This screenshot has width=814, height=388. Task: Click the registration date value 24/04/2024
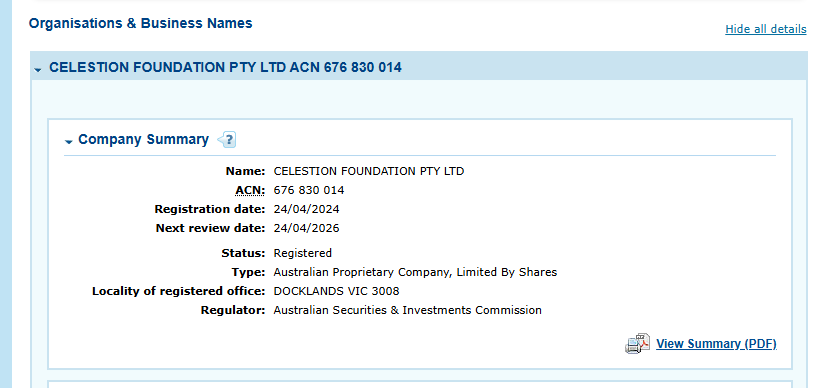tap(306, 209)
